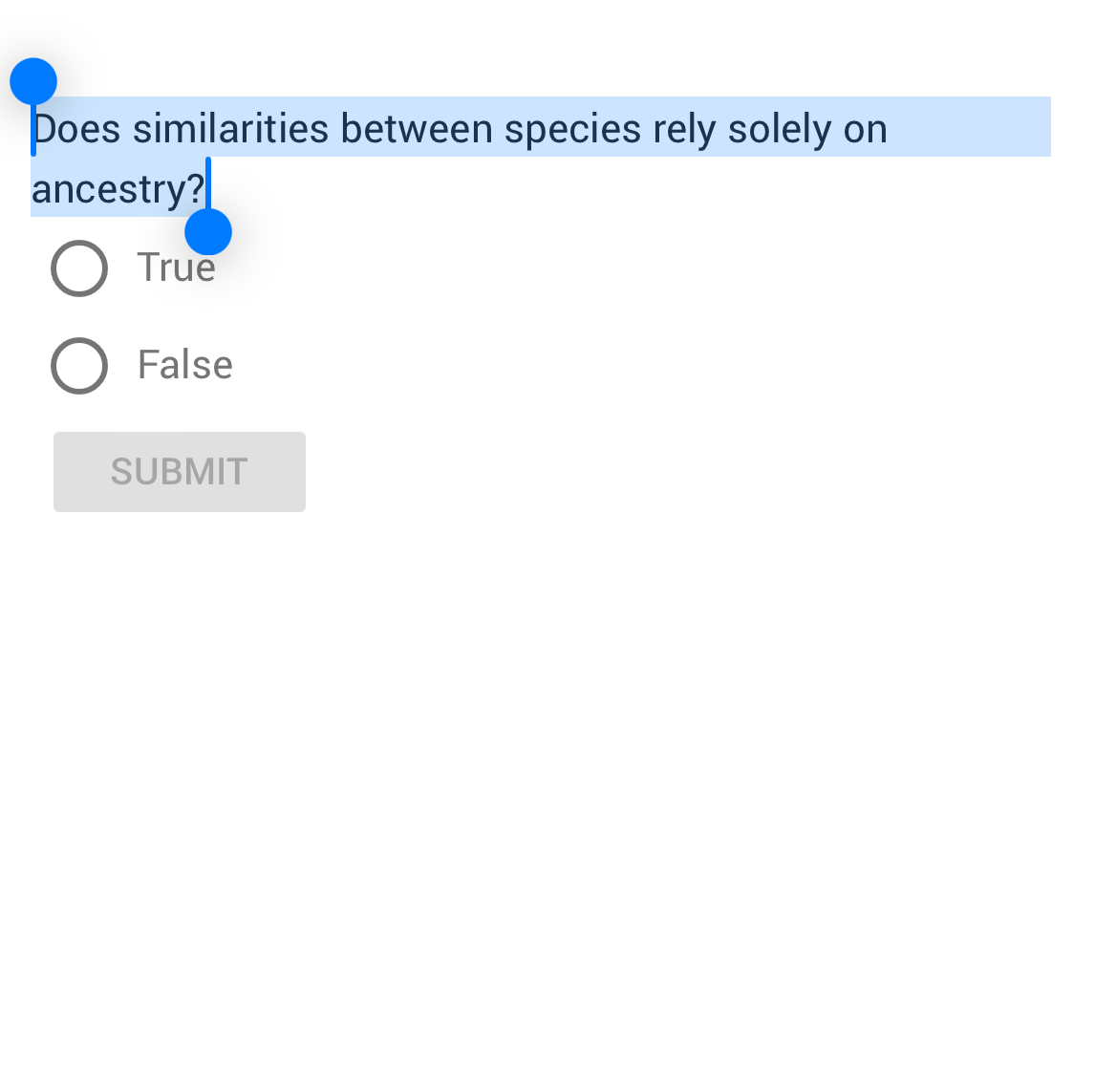Tap the lower text selection handle near ancestry
Image resolution: width=1095 pixels, height=1092 pixels.
click(209, 230)
